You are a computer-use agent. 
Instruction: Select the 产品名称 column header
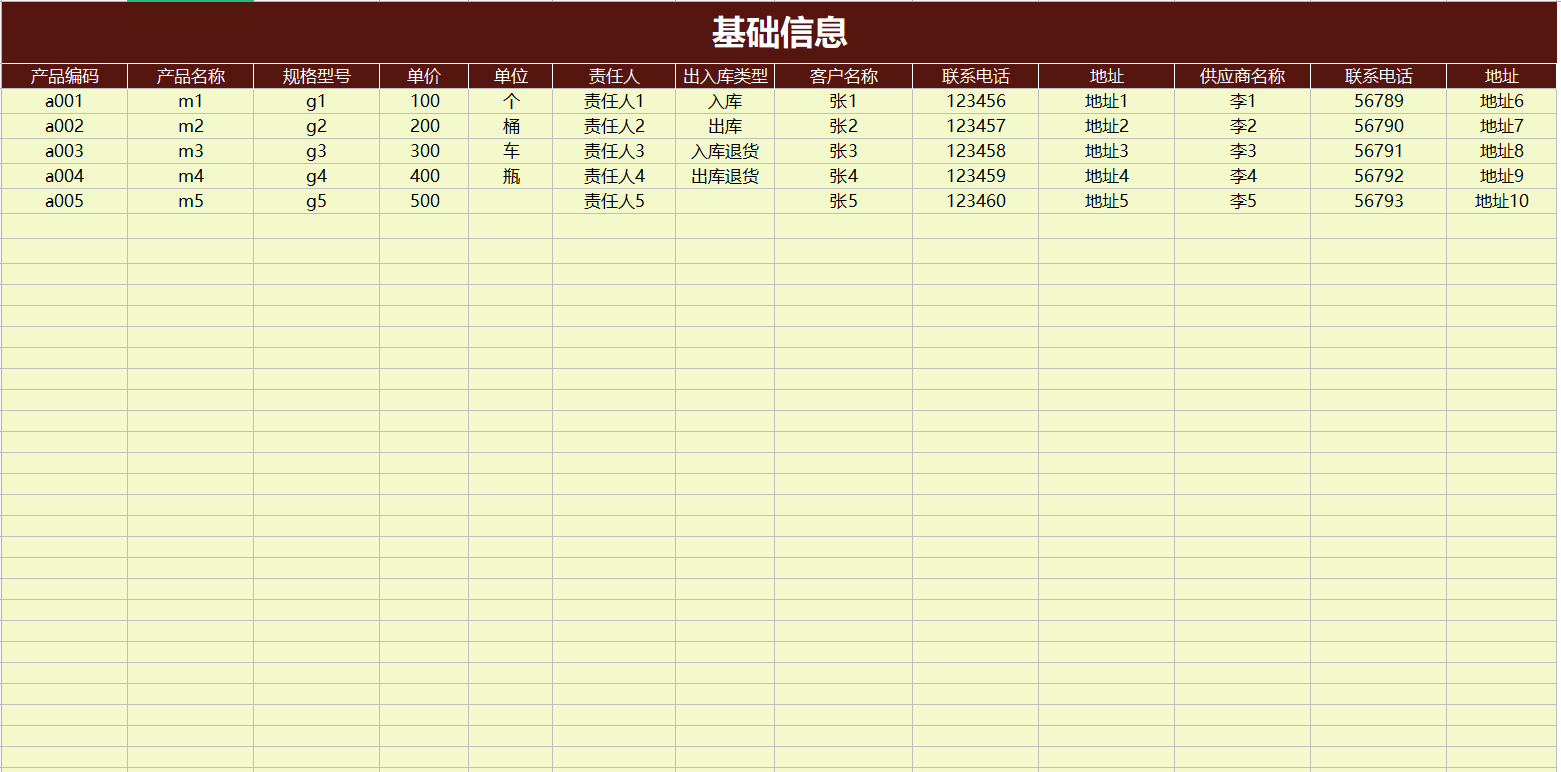[191, 76]
